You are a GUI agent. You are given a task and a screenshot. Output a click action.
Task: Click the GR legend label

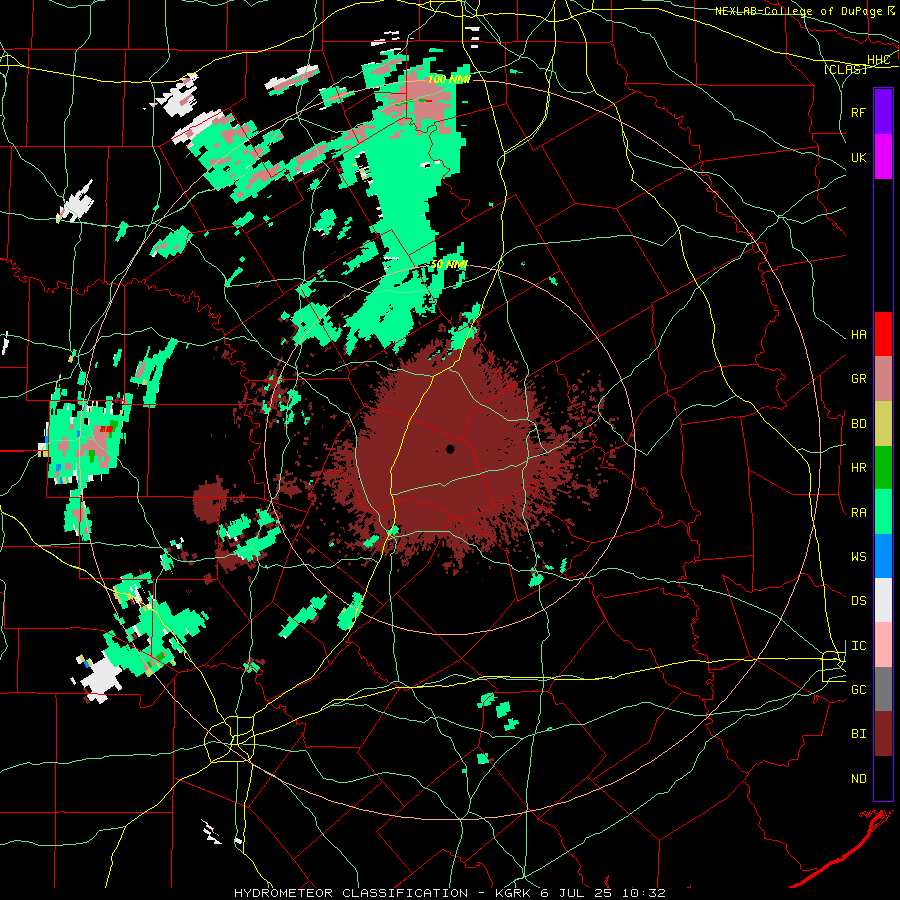pos(858,379)
